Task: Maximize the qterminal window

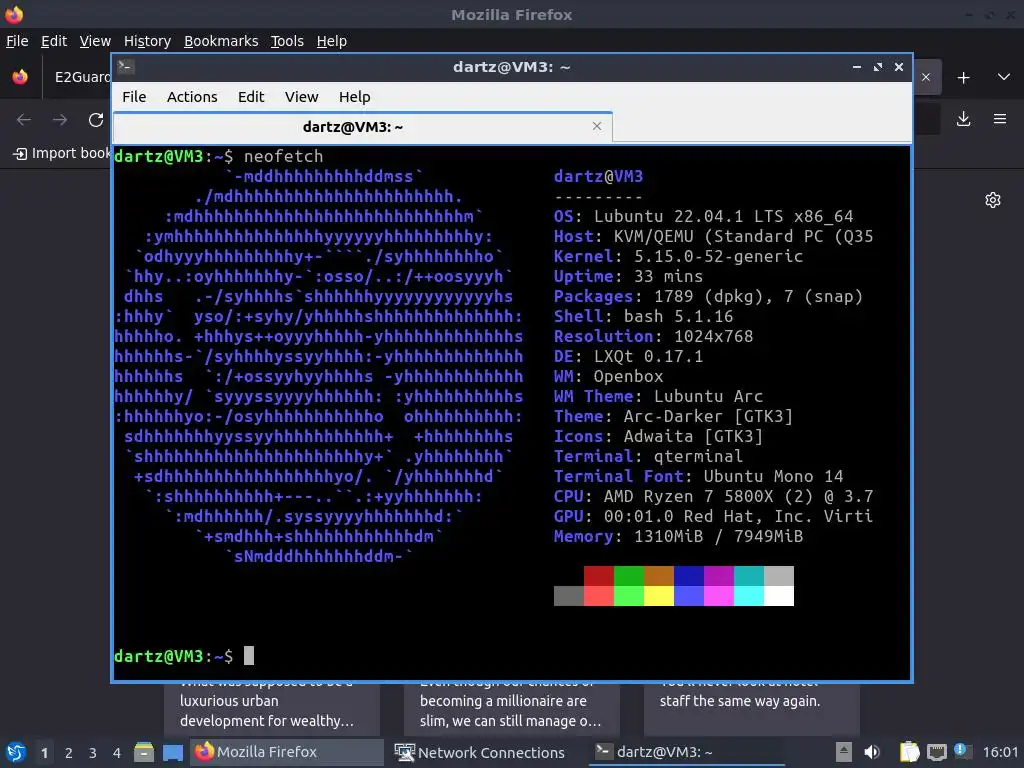Action: [x=878, y=67]
